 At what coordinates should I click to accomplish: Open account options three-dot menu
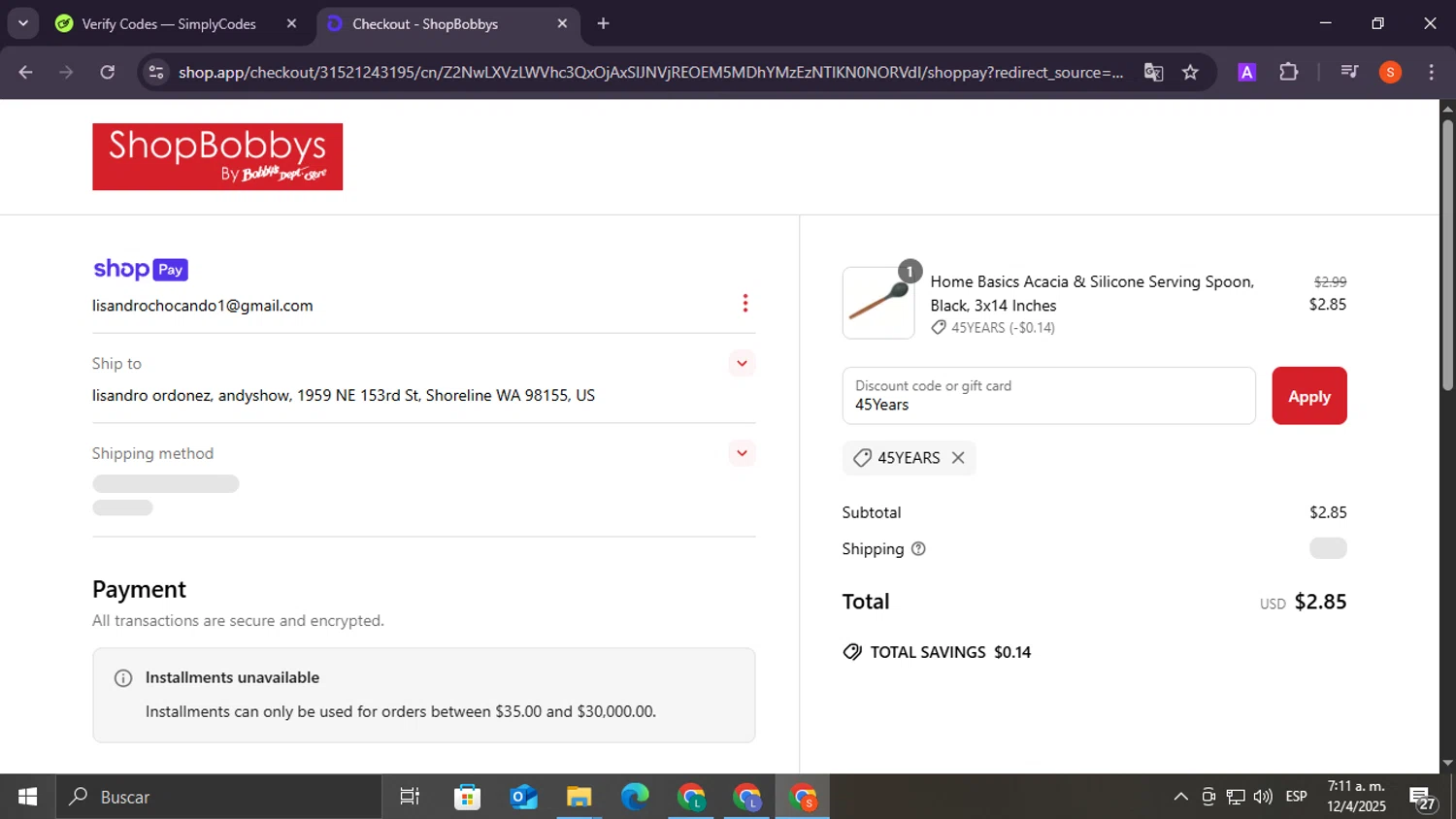(x=745, y=304)
